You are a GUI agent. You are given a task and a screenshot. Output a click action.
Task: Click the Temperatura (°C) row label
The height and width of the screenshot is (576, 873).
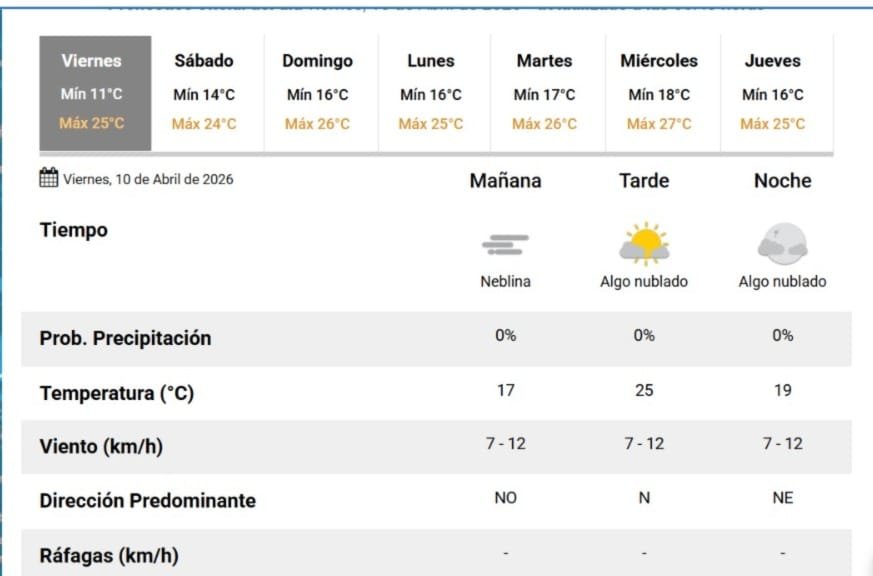pos(116,393)
